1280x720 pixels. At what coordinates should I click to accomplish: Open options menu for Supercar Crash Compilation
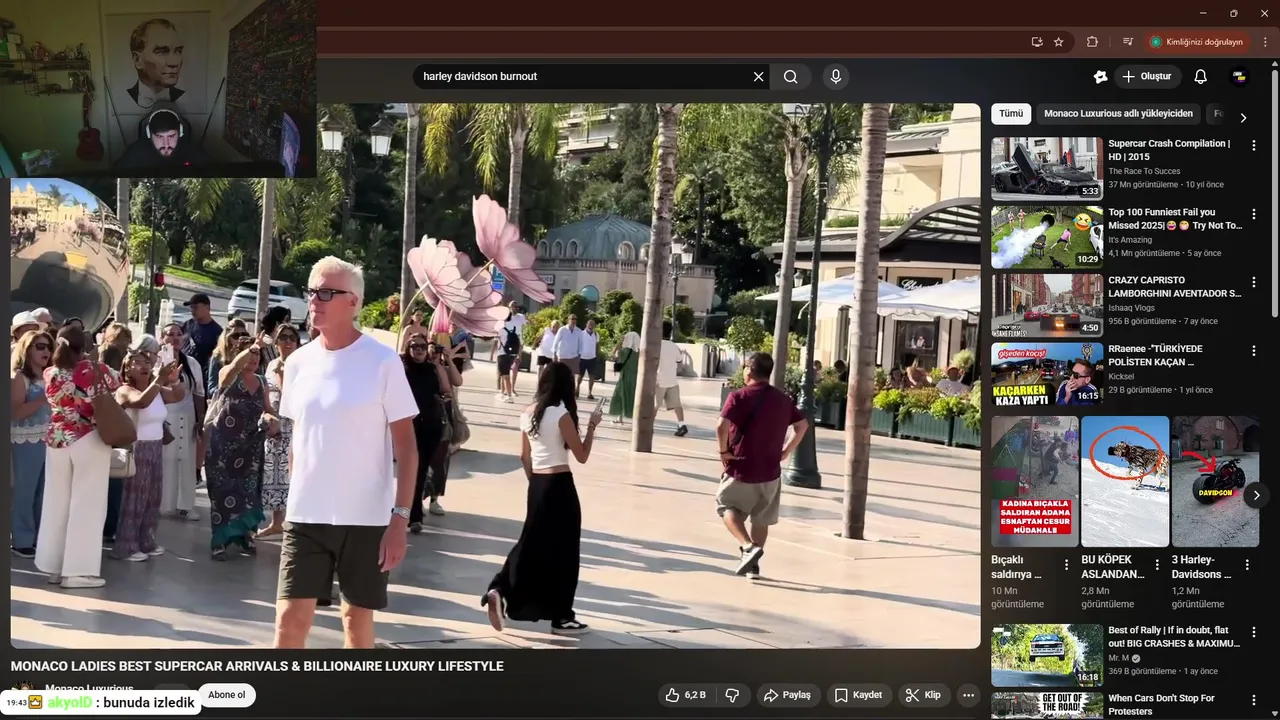click(x=1254, y=146)
